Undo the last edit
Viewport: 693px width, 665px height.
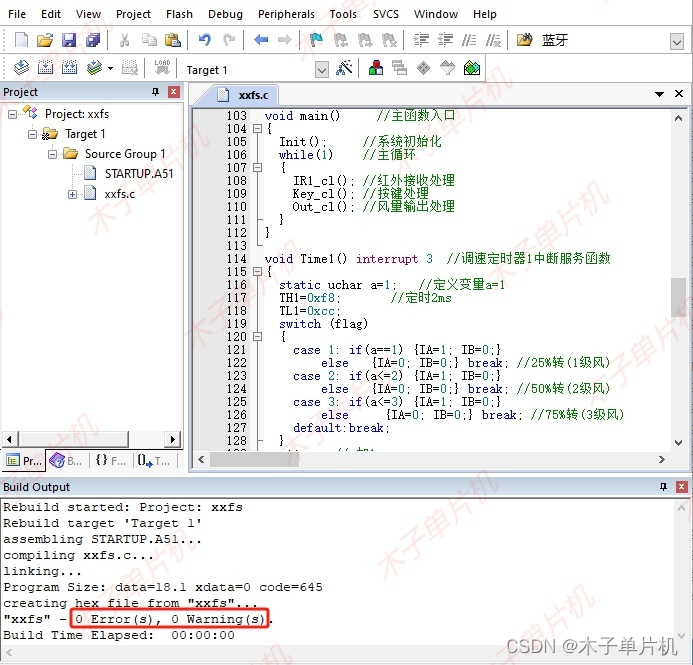point(204,40)
